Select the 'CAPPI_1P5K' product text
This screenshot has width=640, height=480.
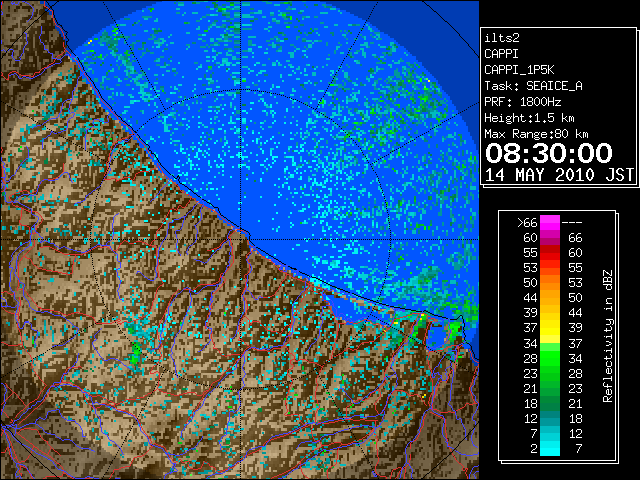519,70
